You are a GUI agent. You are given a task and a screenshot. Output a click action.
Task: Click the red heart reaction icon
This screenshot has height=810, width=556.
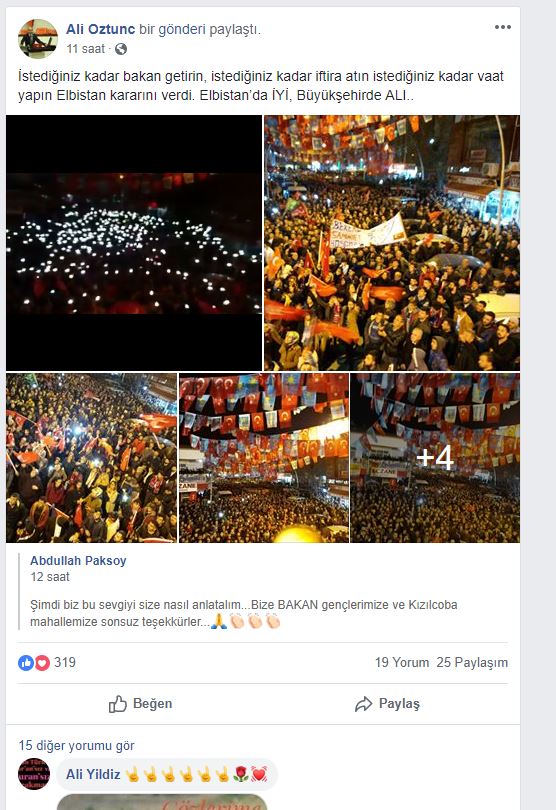(42, 662)
